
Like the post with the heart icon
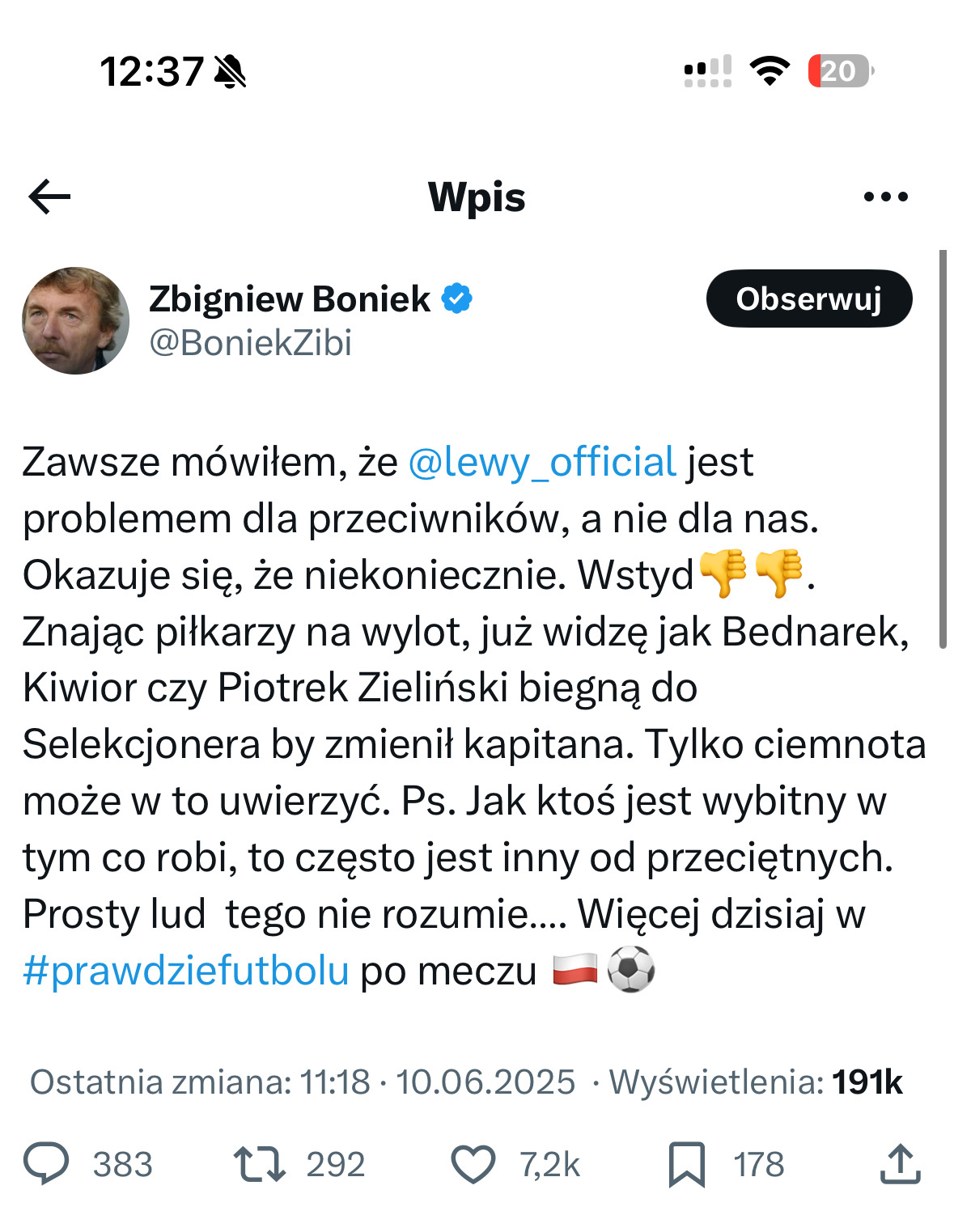pyautogui.click(x=473, y=1165)
